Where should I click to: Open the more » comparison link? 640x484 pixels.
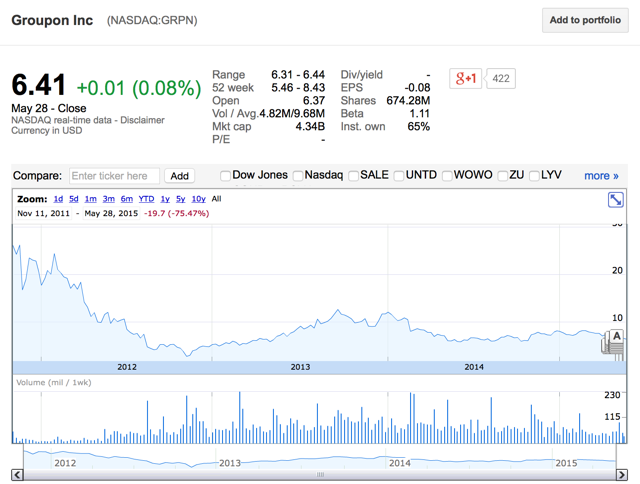pos(601,175)
